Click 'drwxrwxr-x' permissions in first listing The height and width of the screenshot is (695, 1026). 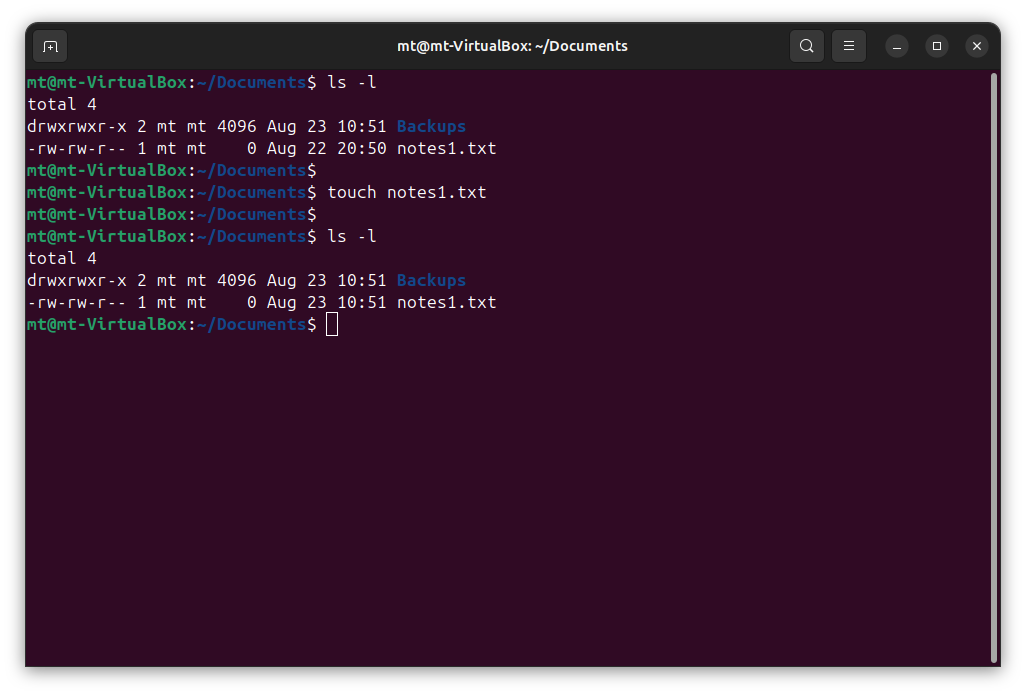[x=76, y=126]
